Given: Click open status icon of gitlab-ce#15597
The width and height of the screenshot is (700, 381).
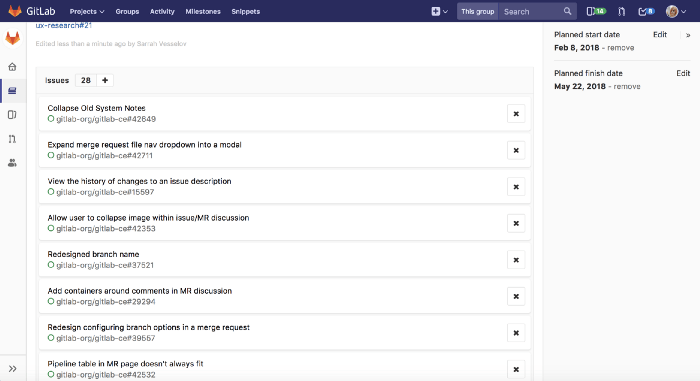Looking at the screenshot, I should point(51,192).
